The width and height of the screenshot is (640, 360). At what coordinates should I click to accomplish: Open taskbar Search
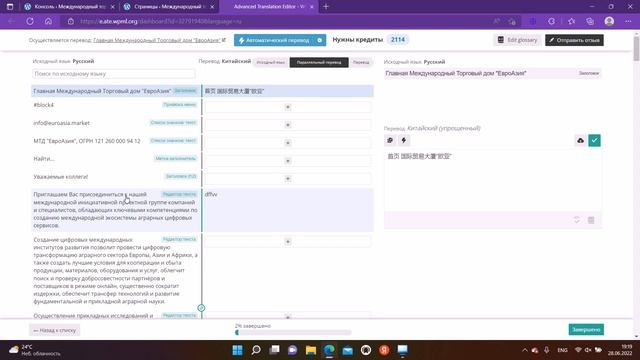pos(256,350)
